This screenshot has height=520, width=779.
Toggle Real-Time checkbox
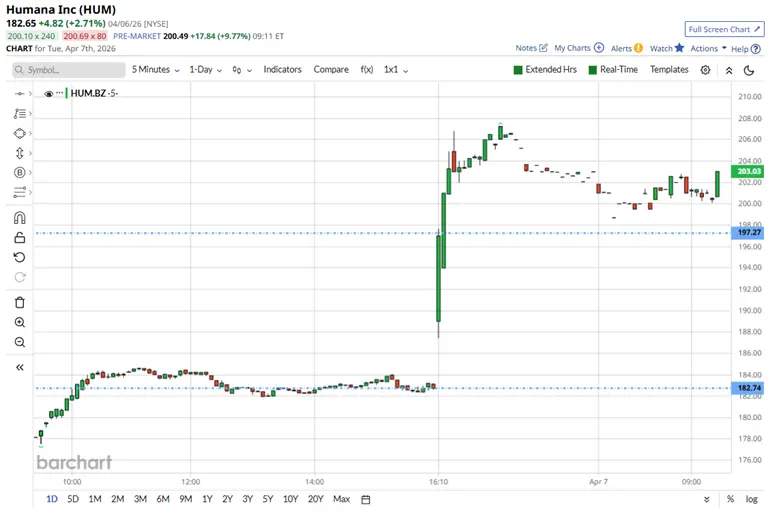(592, 70)
